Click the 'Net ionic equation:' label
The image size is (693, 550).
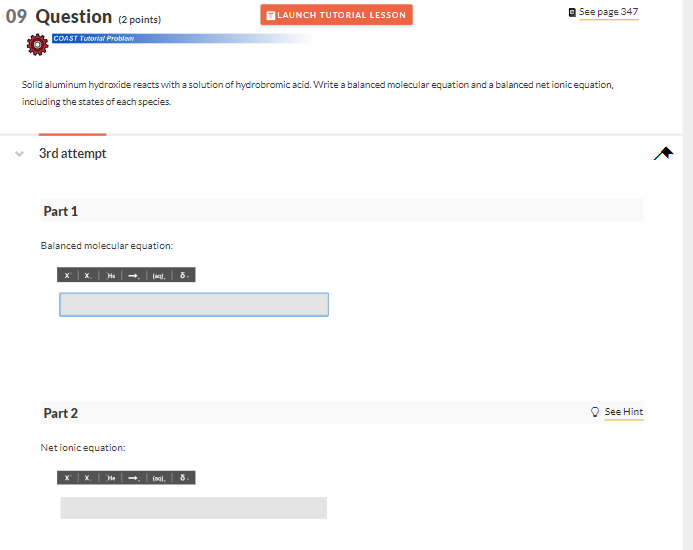[x=83, y=447]
